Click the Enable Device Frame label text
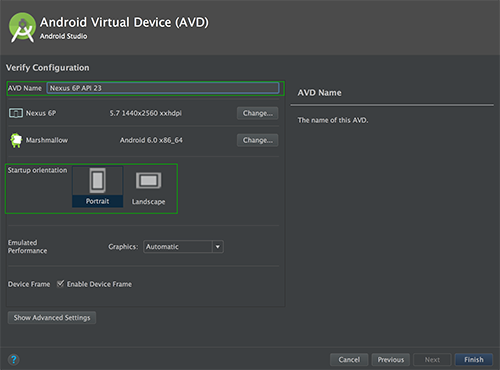 99,284
